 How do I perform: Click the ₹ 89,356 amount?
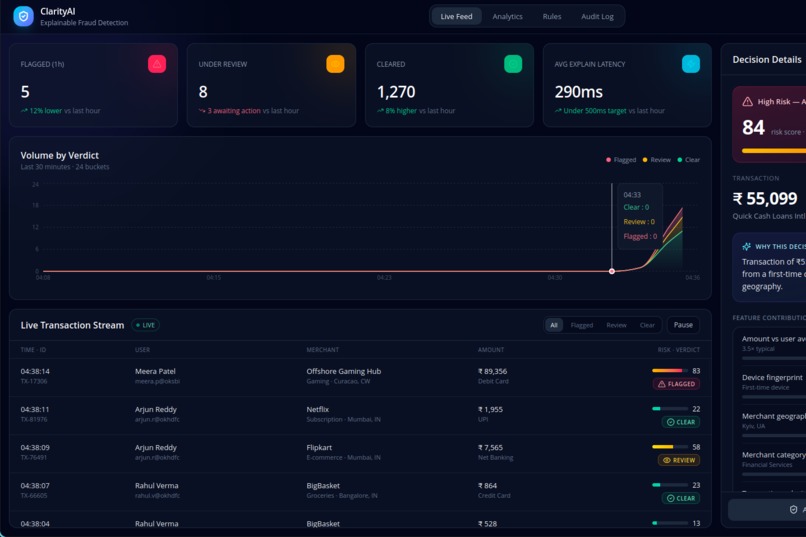[x=492, y=371]
